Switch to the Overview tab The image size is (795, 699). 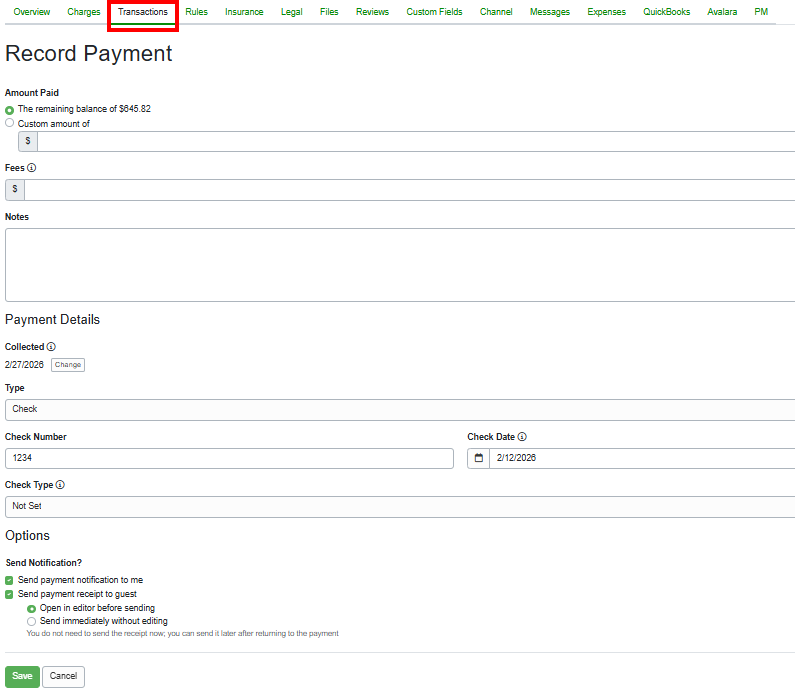(31, 12)
